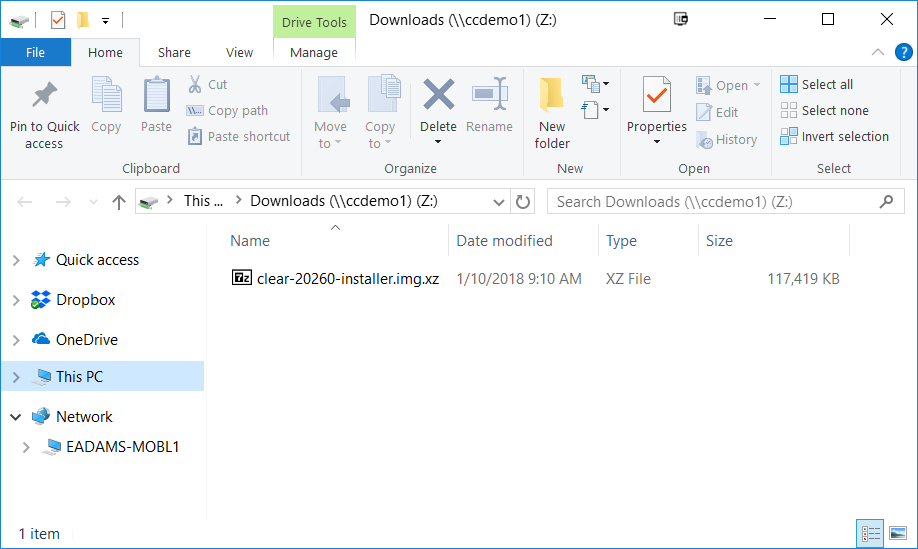Open the Open button dropdown

point(757,85)
